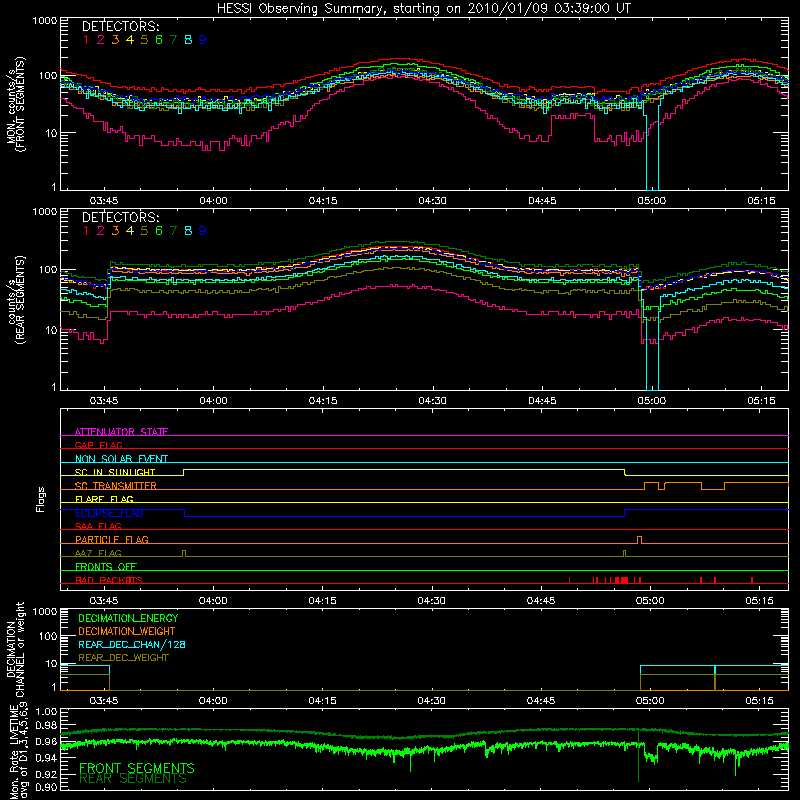Click the PARTICLE_FLAG label
The image size is (800, 800).
tap(112, 540)
